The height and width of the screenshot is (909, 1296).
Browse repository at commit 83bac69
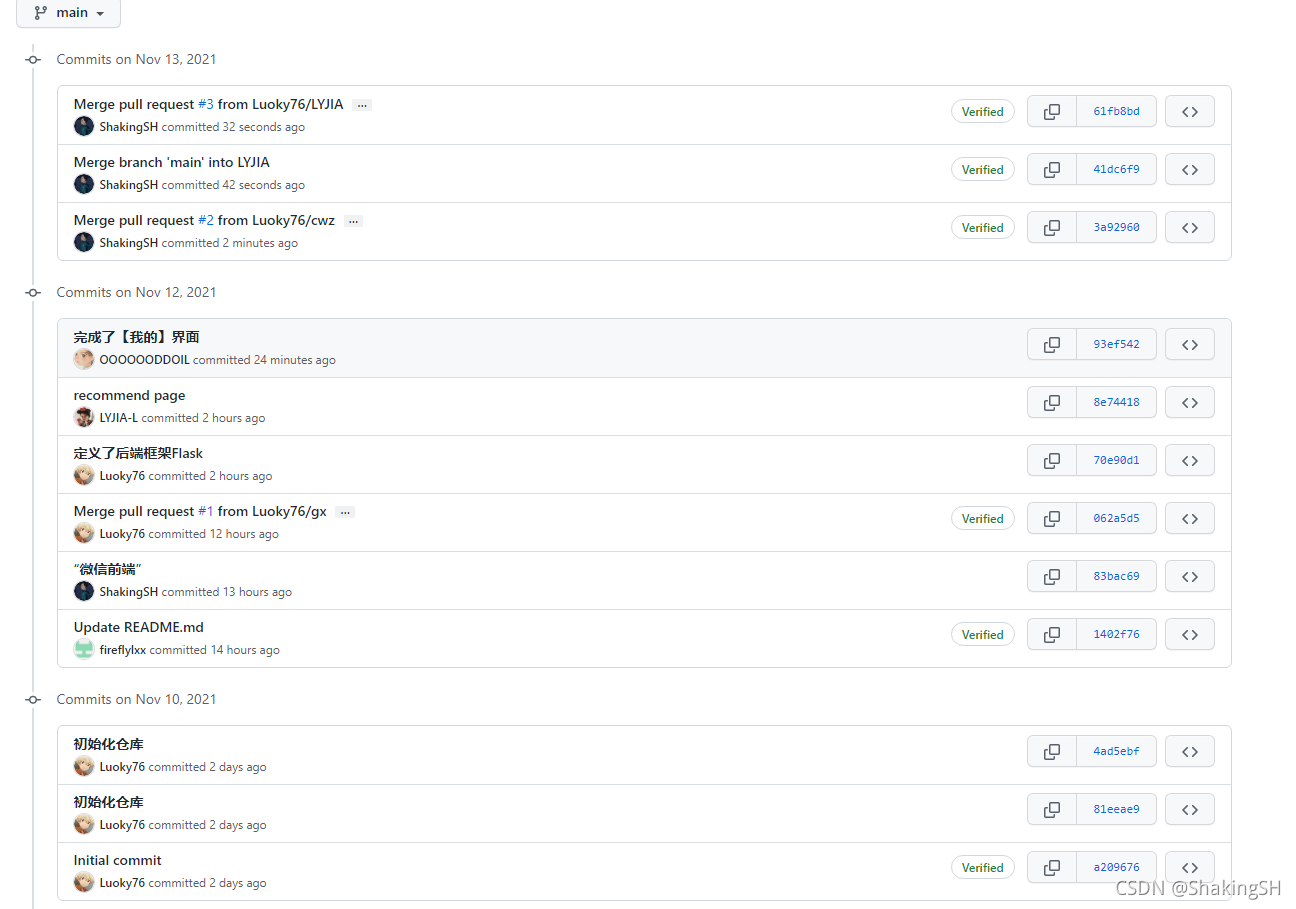tap(1190, 577)
